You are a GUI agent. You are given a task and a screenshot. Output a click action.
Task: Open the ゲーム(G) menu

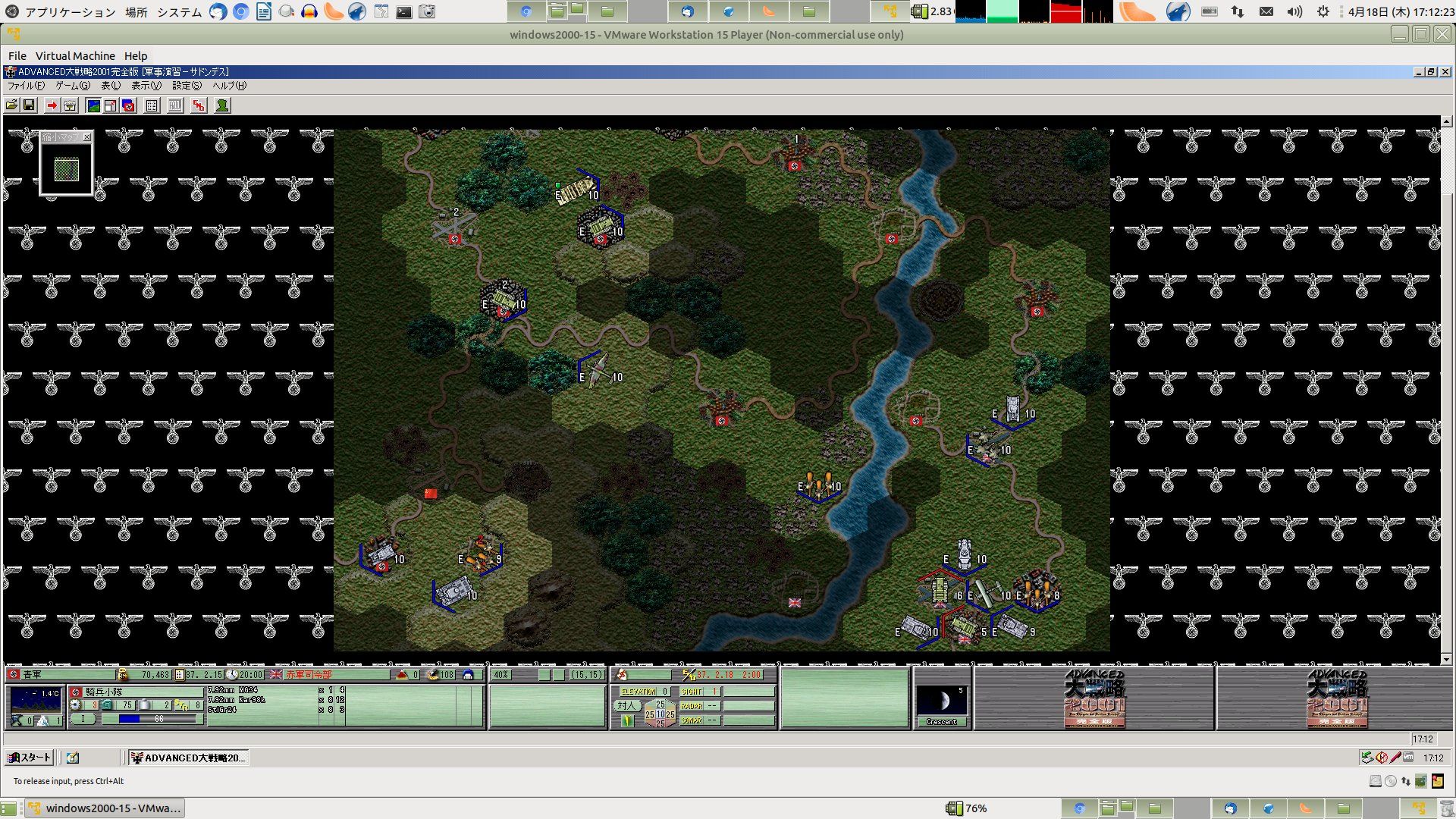click(x=72, y=86)
